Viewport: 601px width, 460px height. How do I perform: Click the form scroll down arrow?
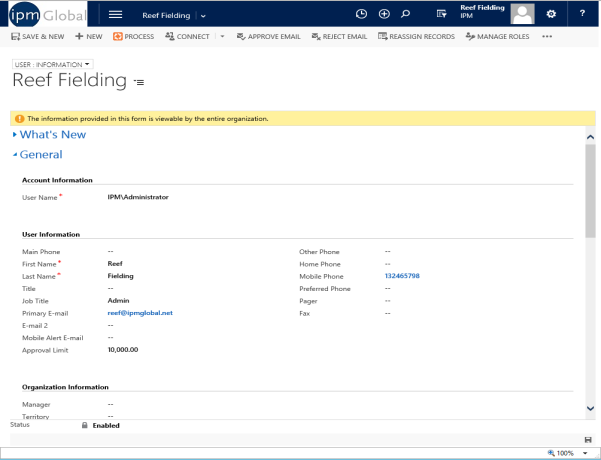click(590, 409)
